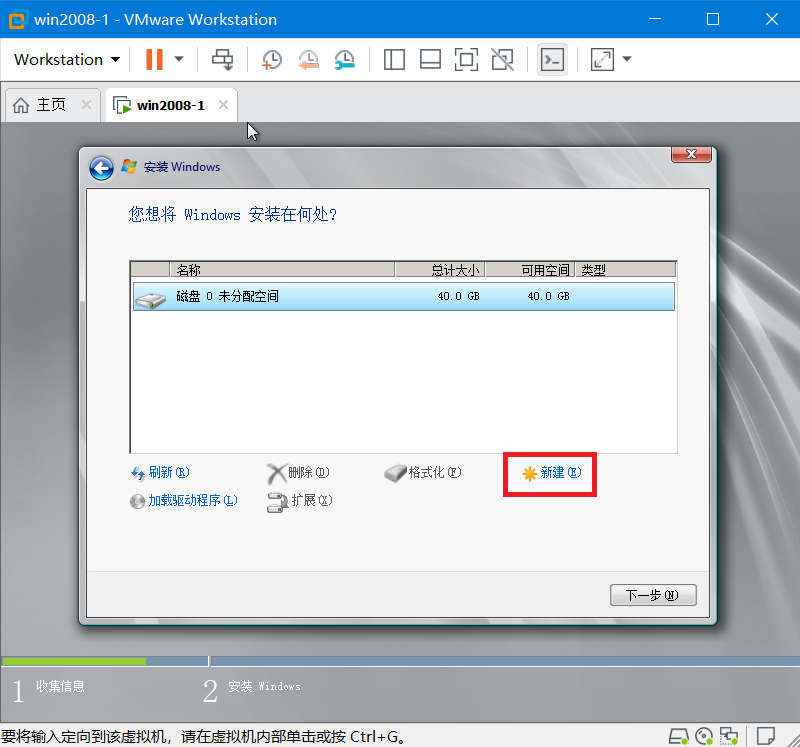
Task: Close the 主页 tab
Action: pyautogui.click(x=86, y=105)
